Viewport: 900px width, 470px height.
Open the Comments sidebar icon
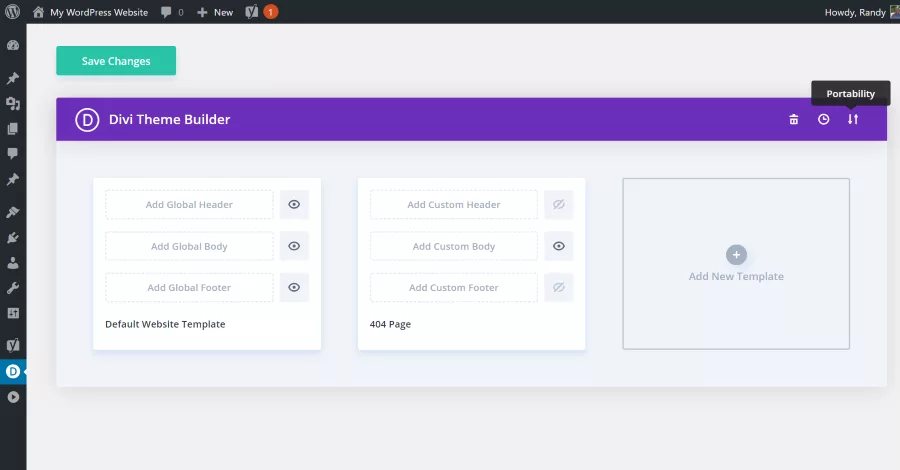(13, 153)
